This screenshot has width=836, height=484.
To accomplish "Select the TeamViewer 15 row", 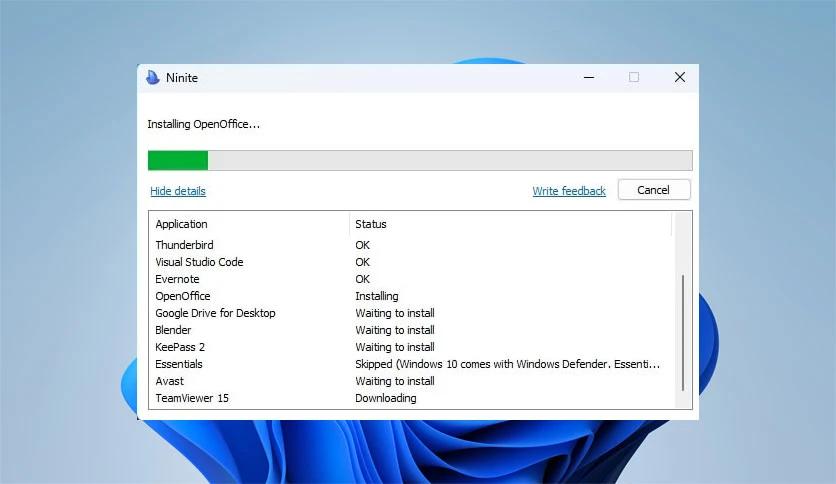I will 411,399.
